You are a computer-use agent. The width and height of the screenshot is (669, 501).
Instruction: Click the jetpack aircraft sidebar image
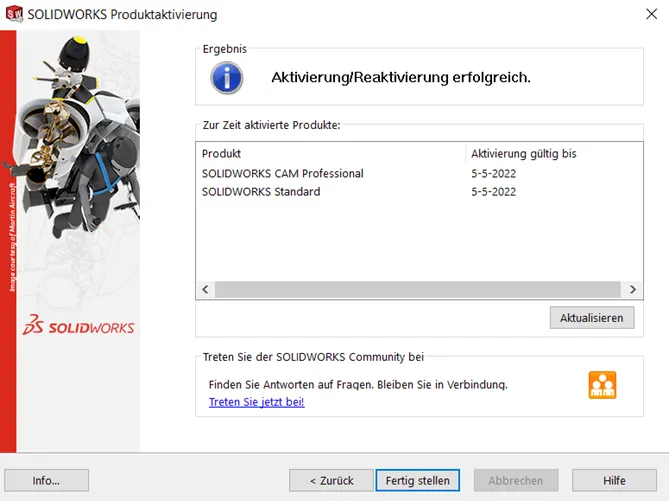pos(78,137)
